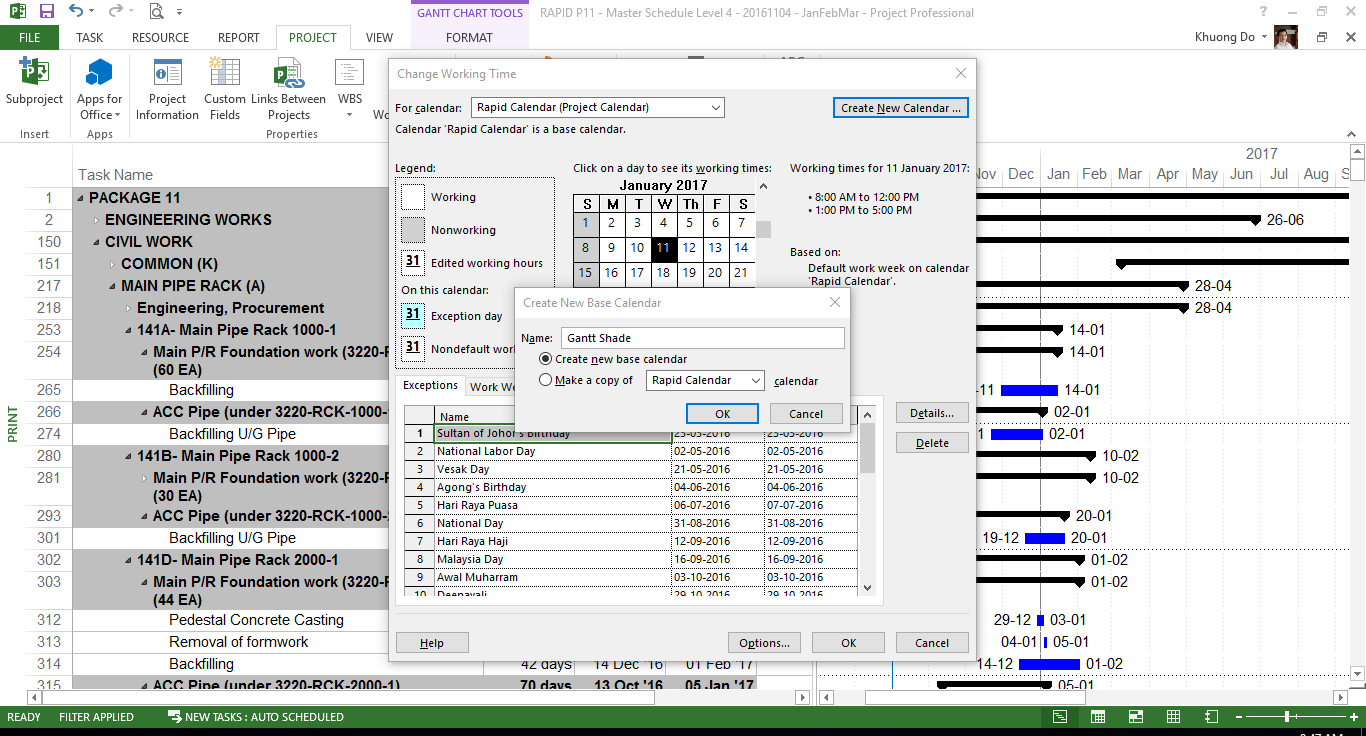Image resolution: width=1366 pixels, height=736 pixels.
Task: Click the Links Between Projects icon
Action: [288, 74]
